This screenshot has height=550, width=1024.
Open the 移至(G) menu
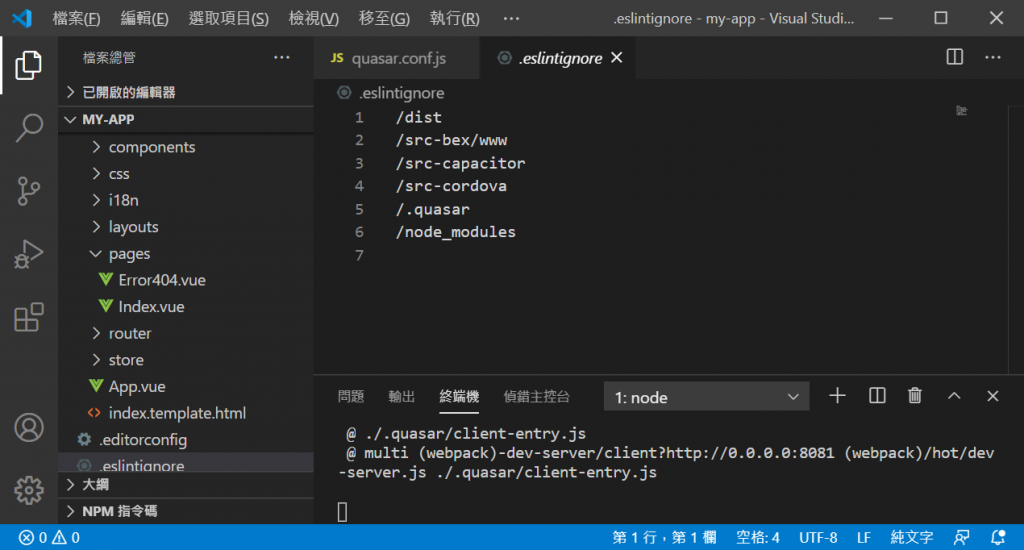[384, 18]
